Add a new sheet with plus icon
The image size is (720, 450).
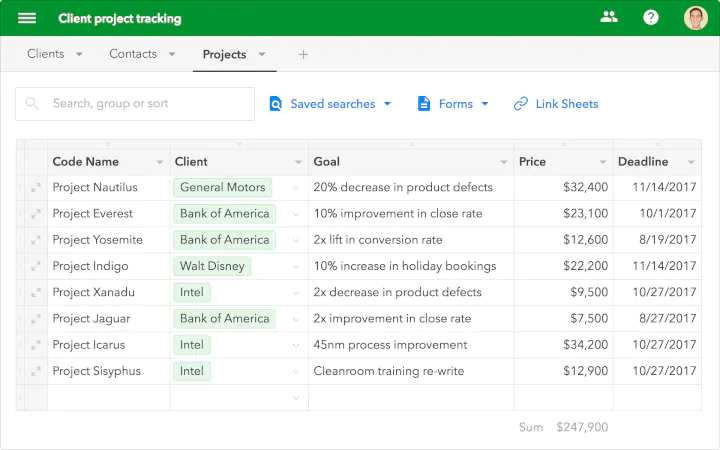click(303, 55)
